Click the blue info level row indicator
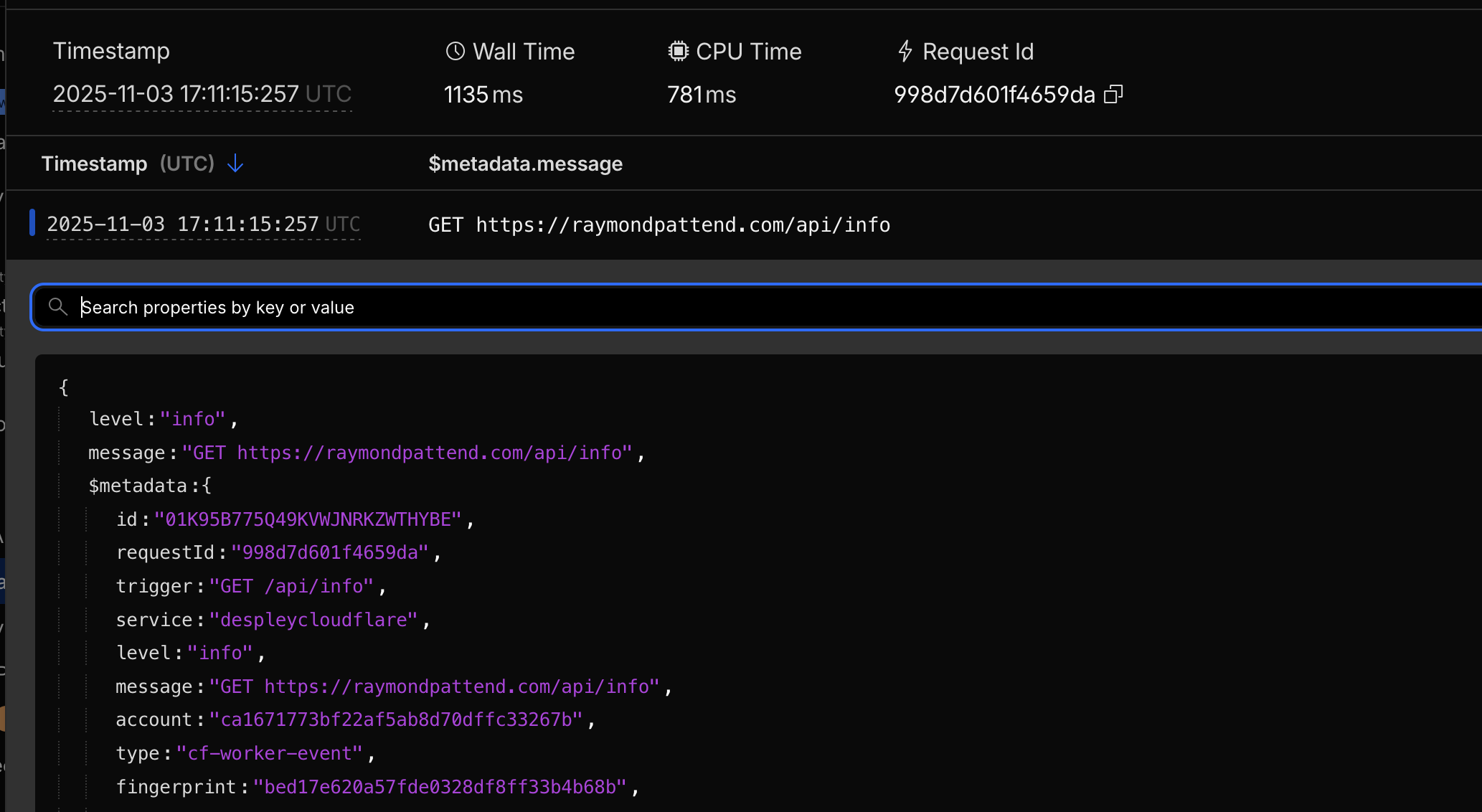 point(32,222)
